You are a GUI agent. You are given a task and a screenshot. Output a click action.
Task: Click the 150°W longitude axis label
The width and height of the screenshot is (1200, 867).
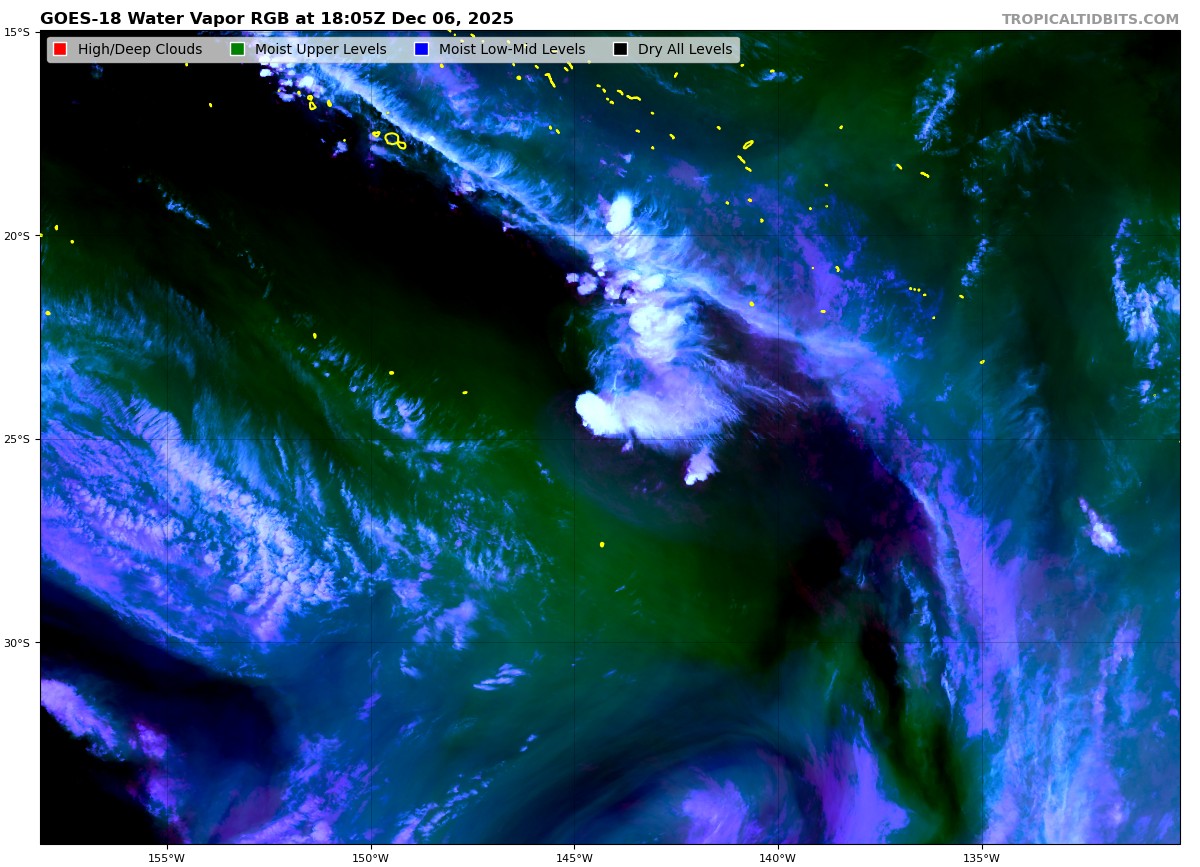click(370, 857)
